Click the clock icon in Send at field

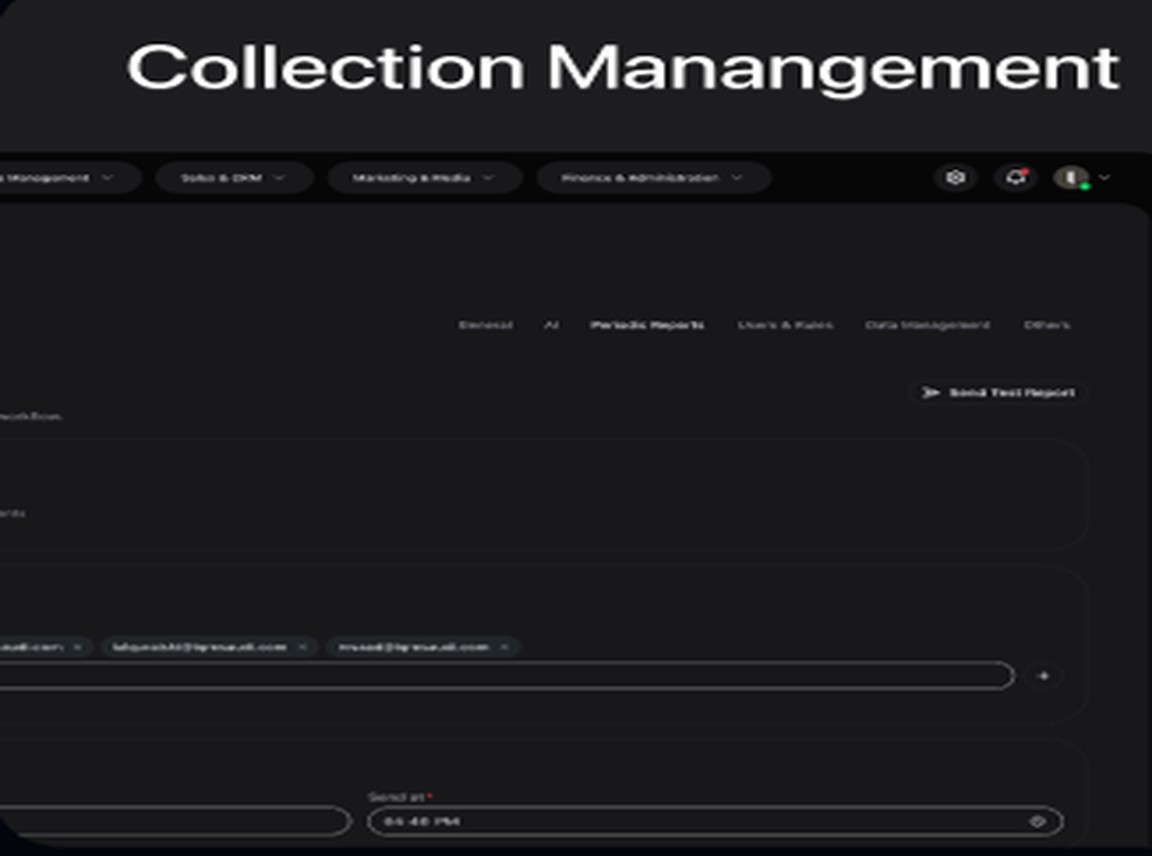coord(1037,821)
